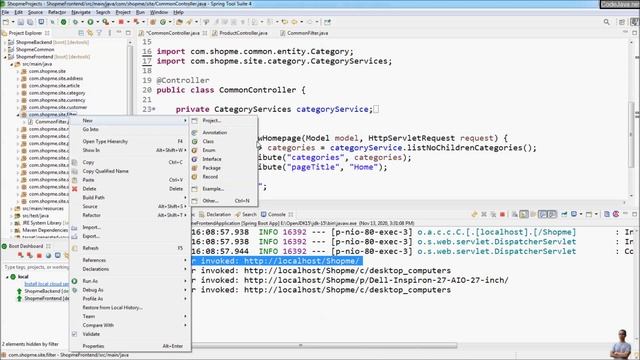Screen dimensions: 640x360
Task: Click the Search magnifier at the toolbar's right end
Action: pyautogui.click(x=607, y=22)
